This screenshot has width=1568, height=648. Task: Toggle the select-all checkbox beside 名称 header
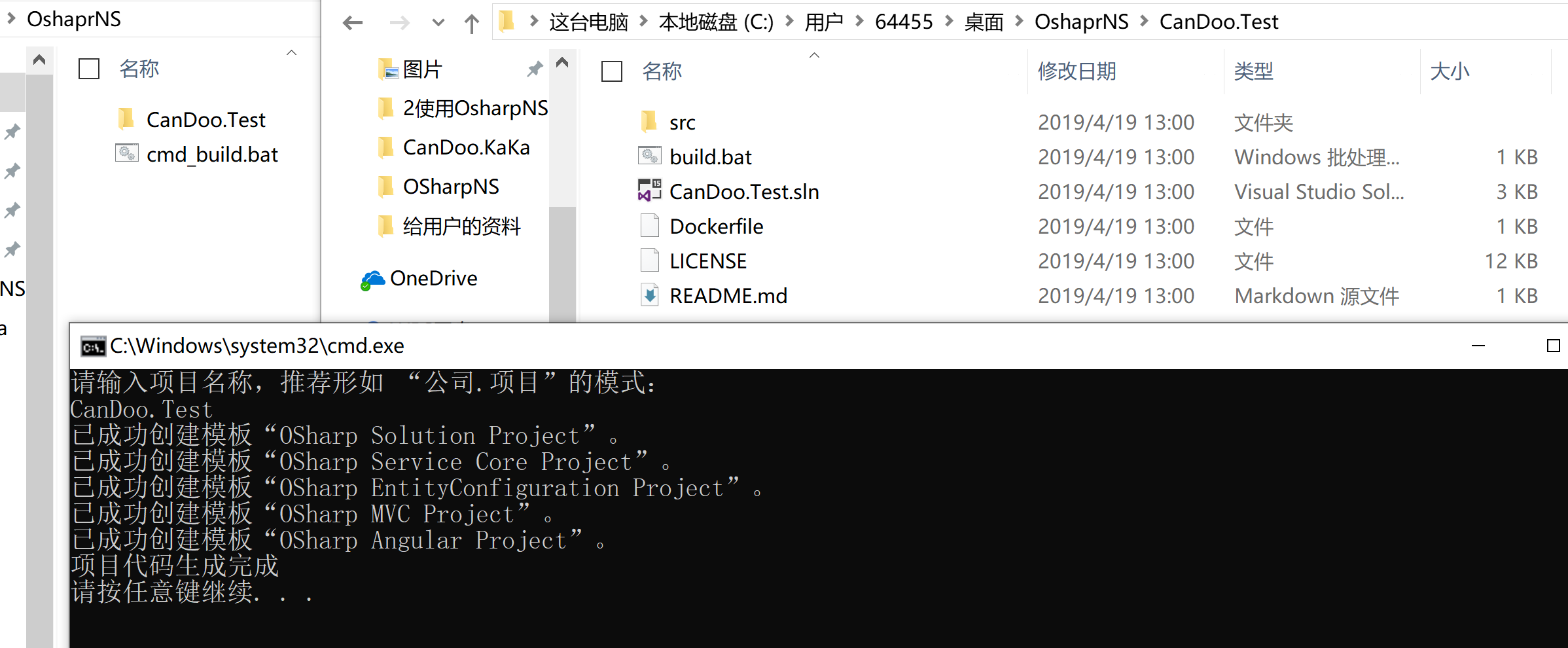tap(611, 72)
